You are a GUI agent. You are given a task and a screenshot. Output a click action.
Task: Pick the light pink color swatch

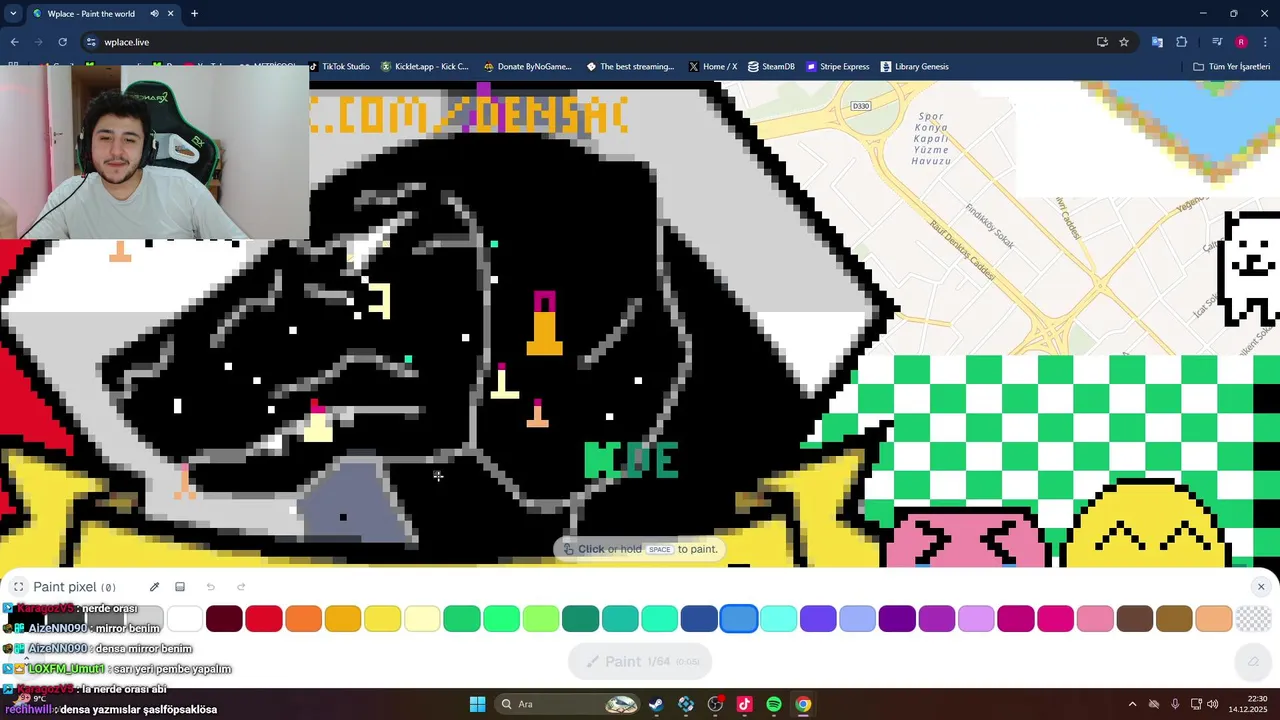tap(1095, 619)
